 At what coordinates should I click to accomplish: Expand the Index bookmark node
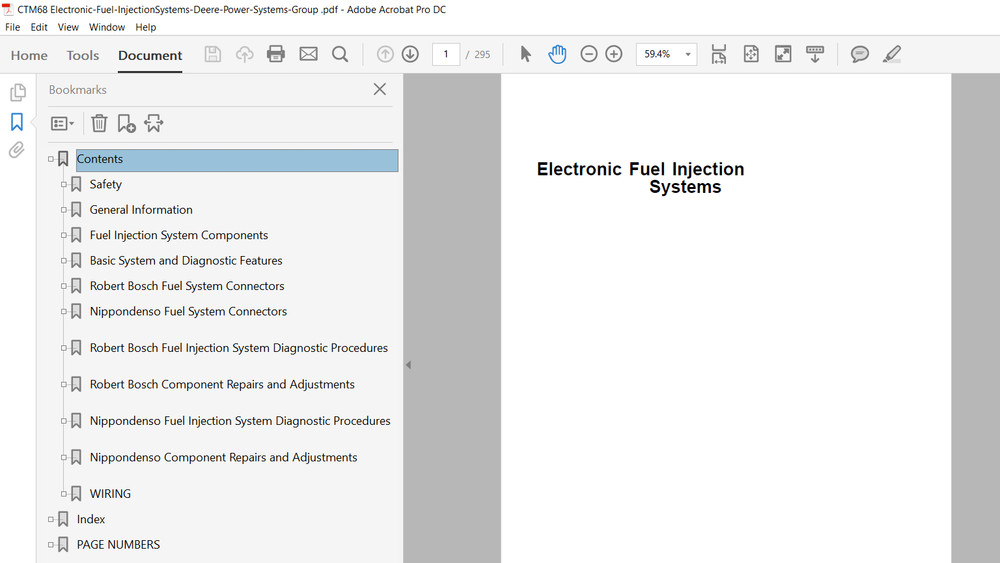coord(50,520)
